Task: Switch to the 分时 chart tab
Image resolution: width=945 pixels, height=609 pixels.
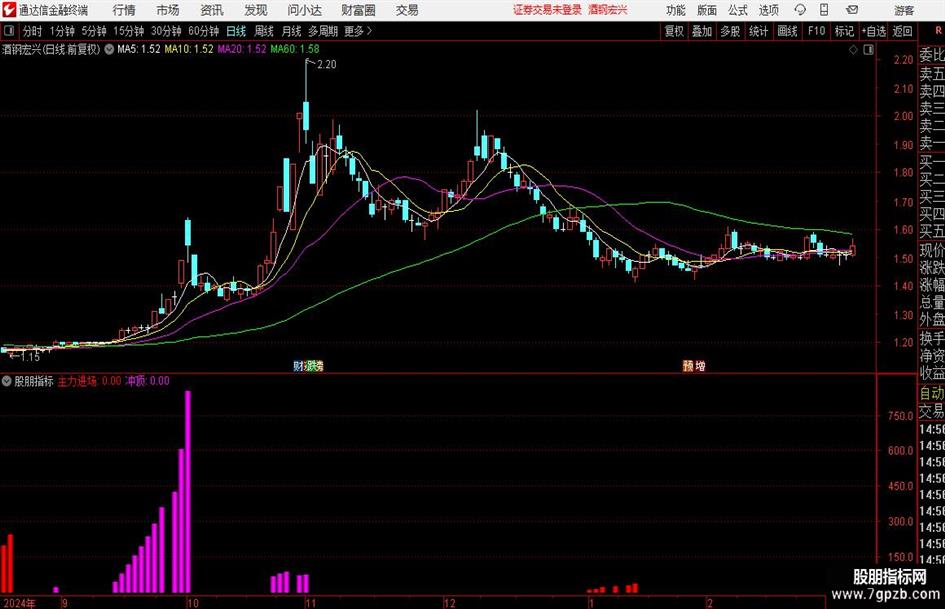Action: tap(33, 31)
